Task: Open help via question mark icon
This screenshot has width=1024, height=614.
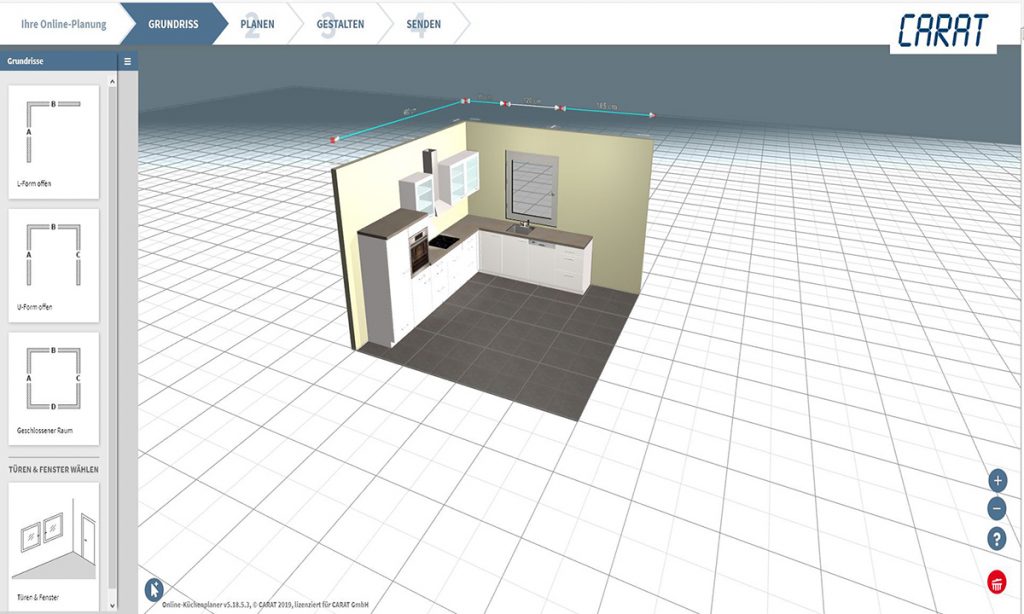Action: pos(997,539)
